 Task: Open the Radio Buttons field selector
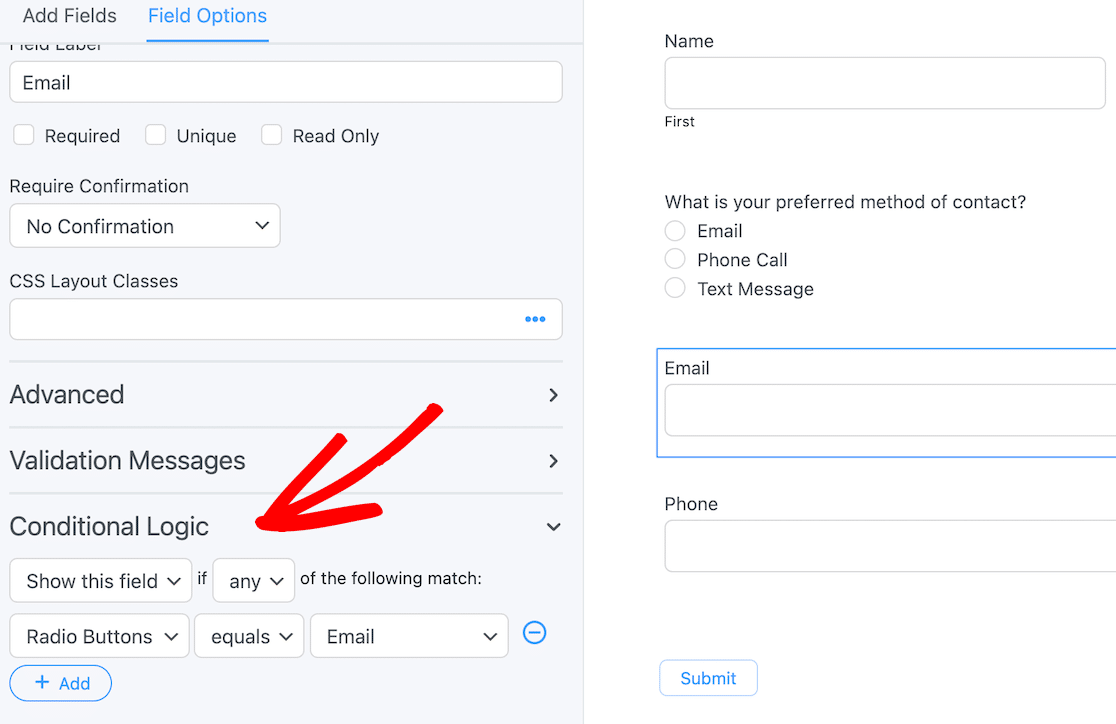point(100,637)
